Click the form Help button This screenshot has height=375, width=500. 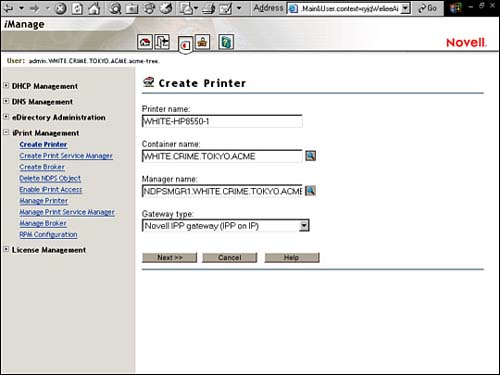292,258
